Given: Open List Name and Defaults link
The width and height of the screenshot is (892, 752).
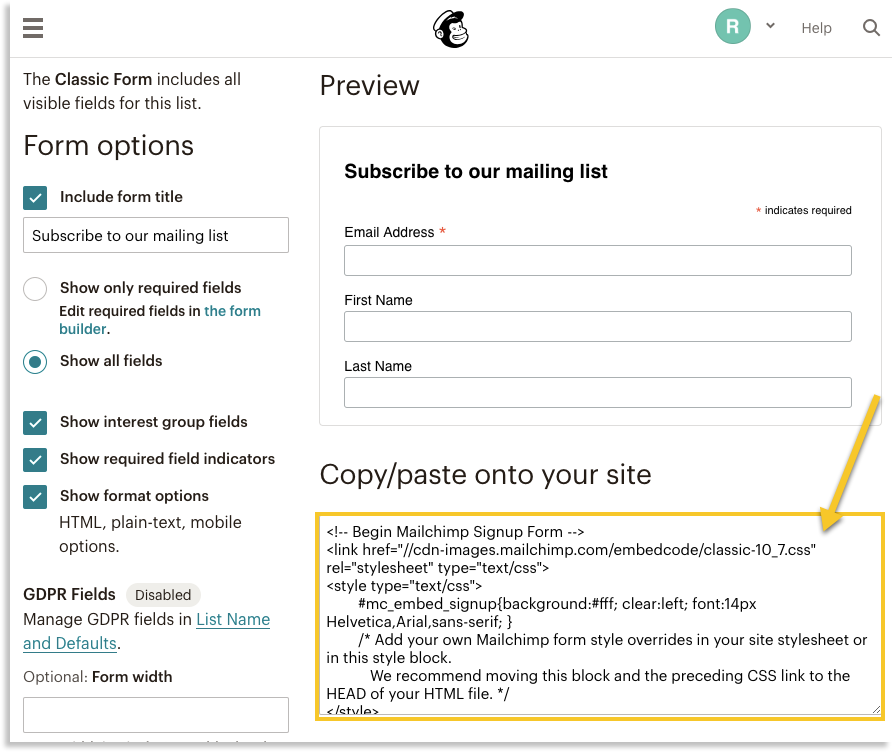Looking at the screenshot, I should click(232, 620).
